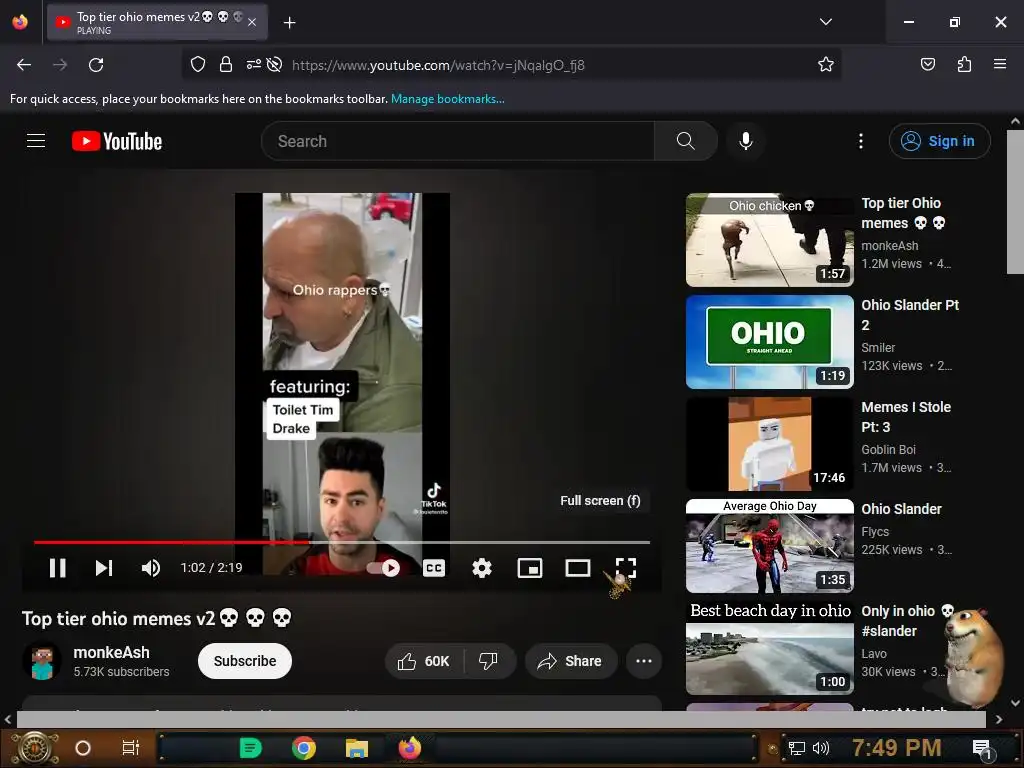Enter full screen mode

click(626, 568)
